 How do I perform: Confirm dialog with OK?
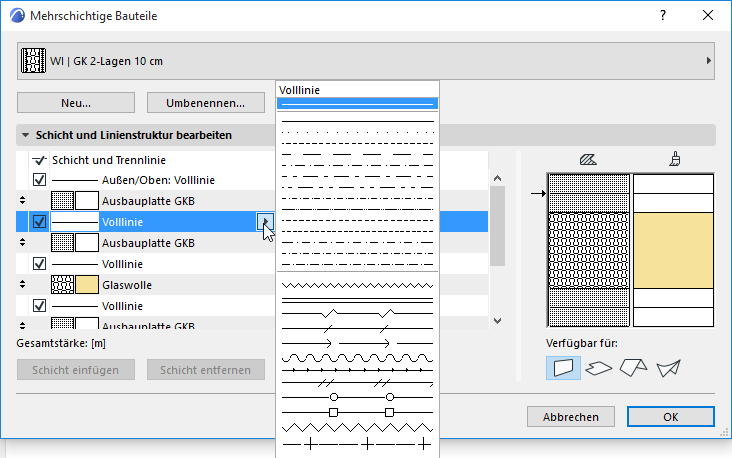(x=671, y=416)
